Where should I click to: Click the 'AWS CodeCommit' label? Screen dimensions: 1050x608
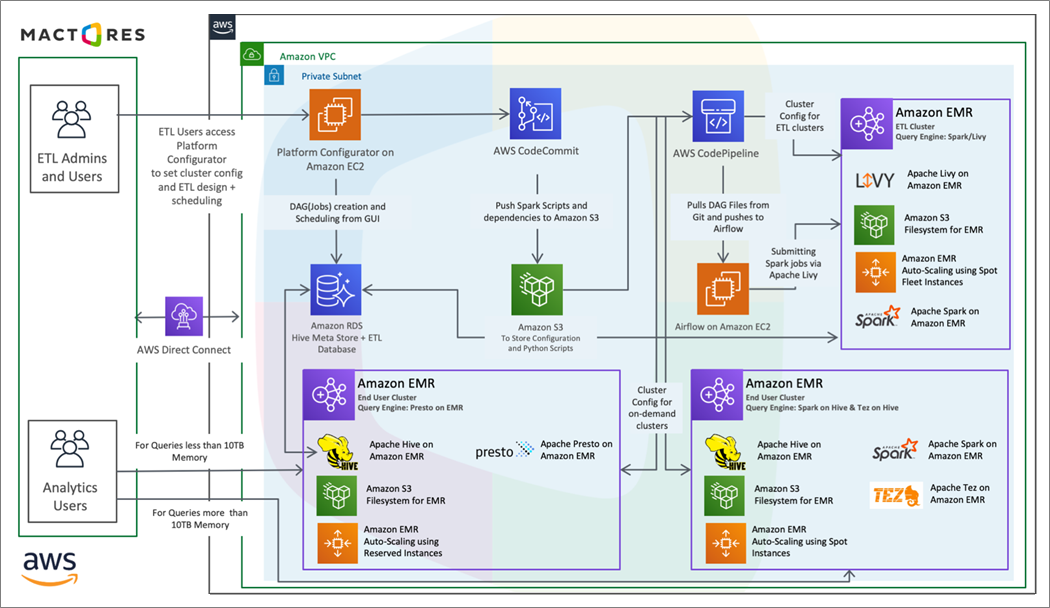[536, 151]
